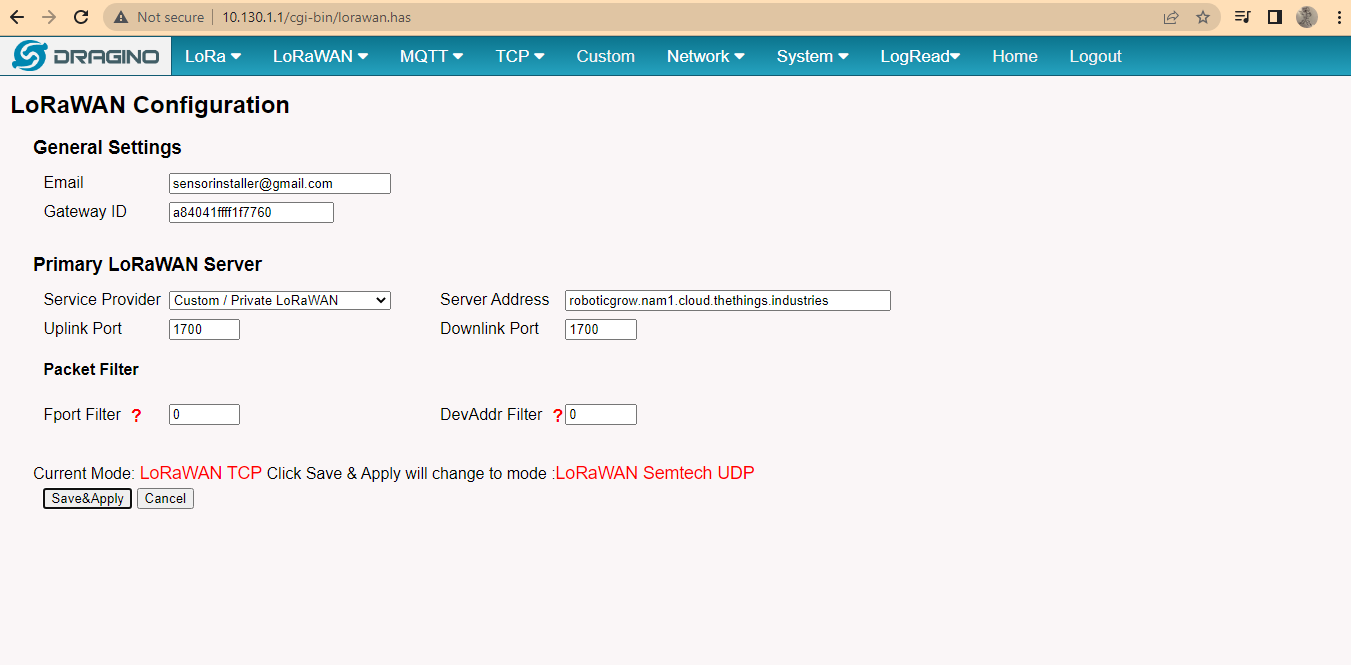Screen dimensions: 1351x665
Task: Expand the LoRaWAN menu
Action: point(320,56)
